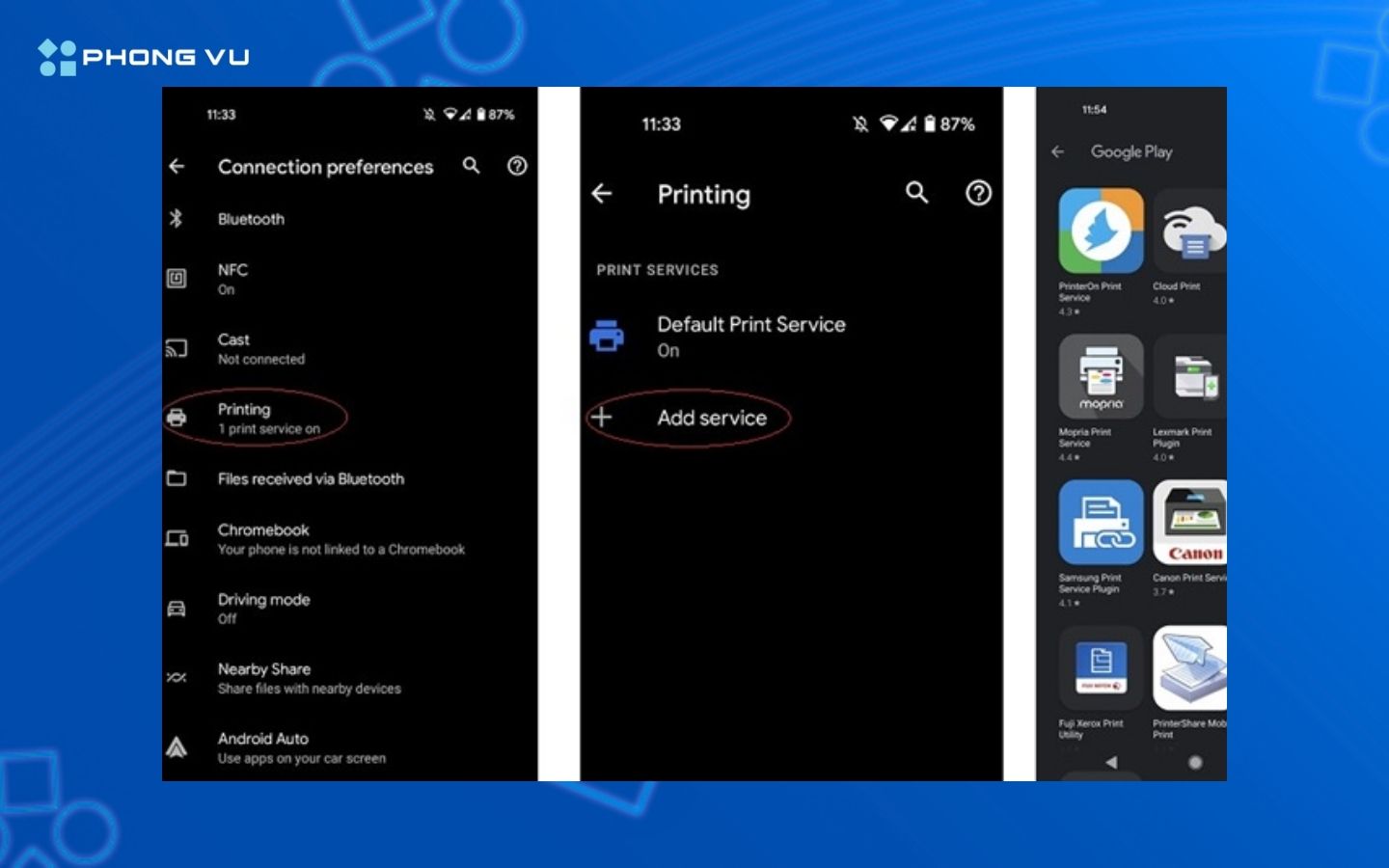This screenshot has width=1389, height=868.
Task: Open the Bluetooth settings entry
Action: tap(251, 219)
